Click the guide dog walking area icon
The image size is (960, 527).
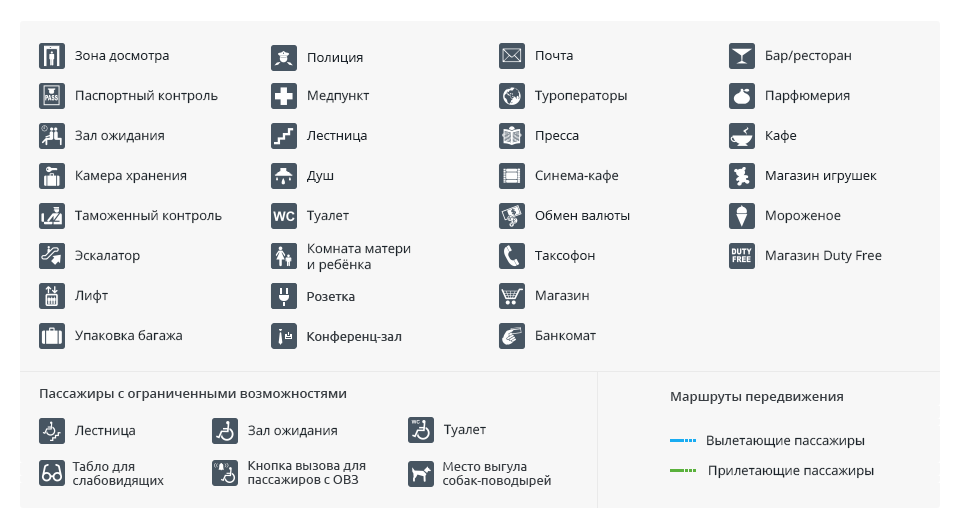tap(421, 473)
